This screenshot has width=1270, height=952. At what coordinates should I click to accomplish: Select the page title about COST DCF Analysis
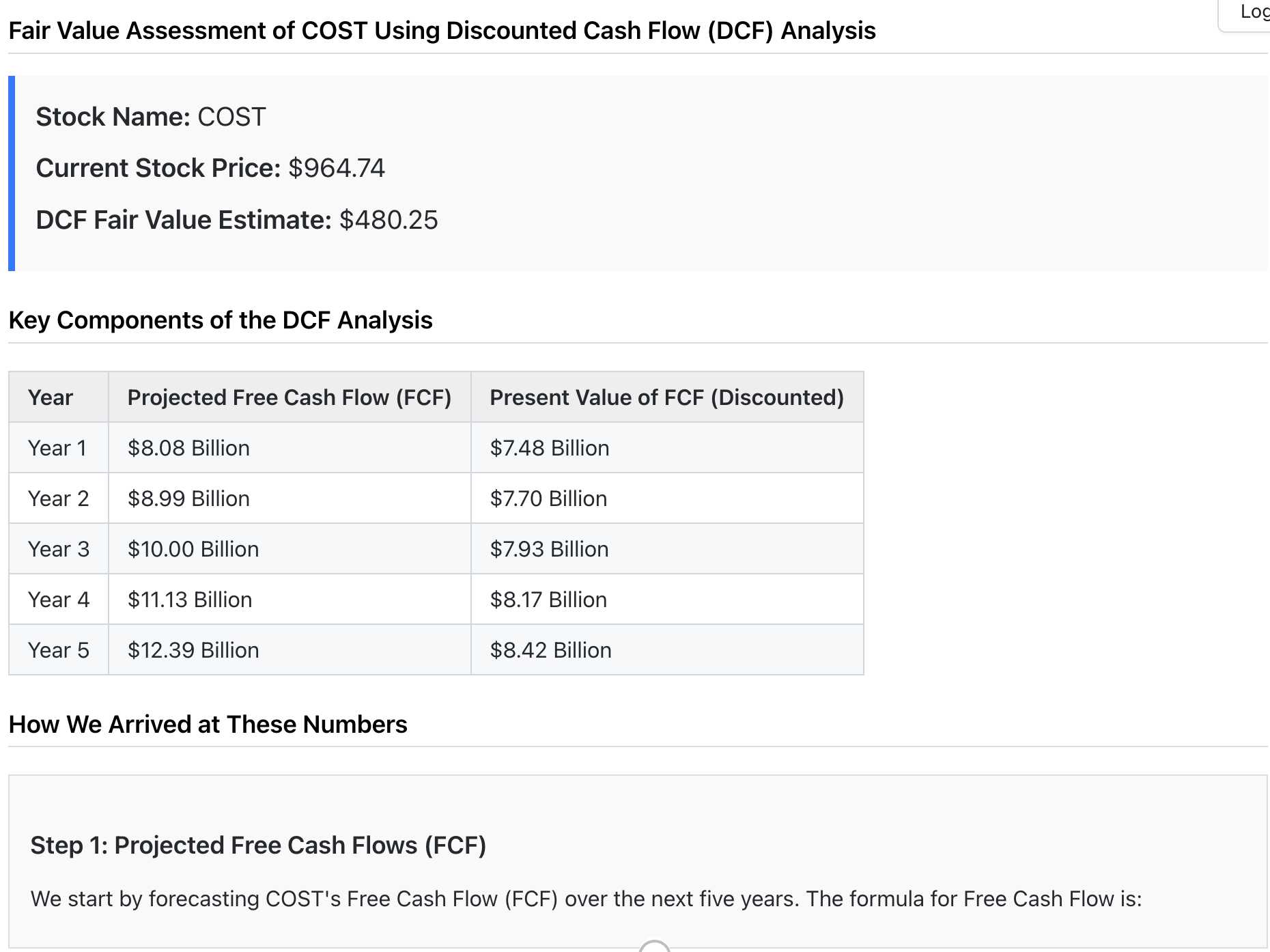point(442,31)
